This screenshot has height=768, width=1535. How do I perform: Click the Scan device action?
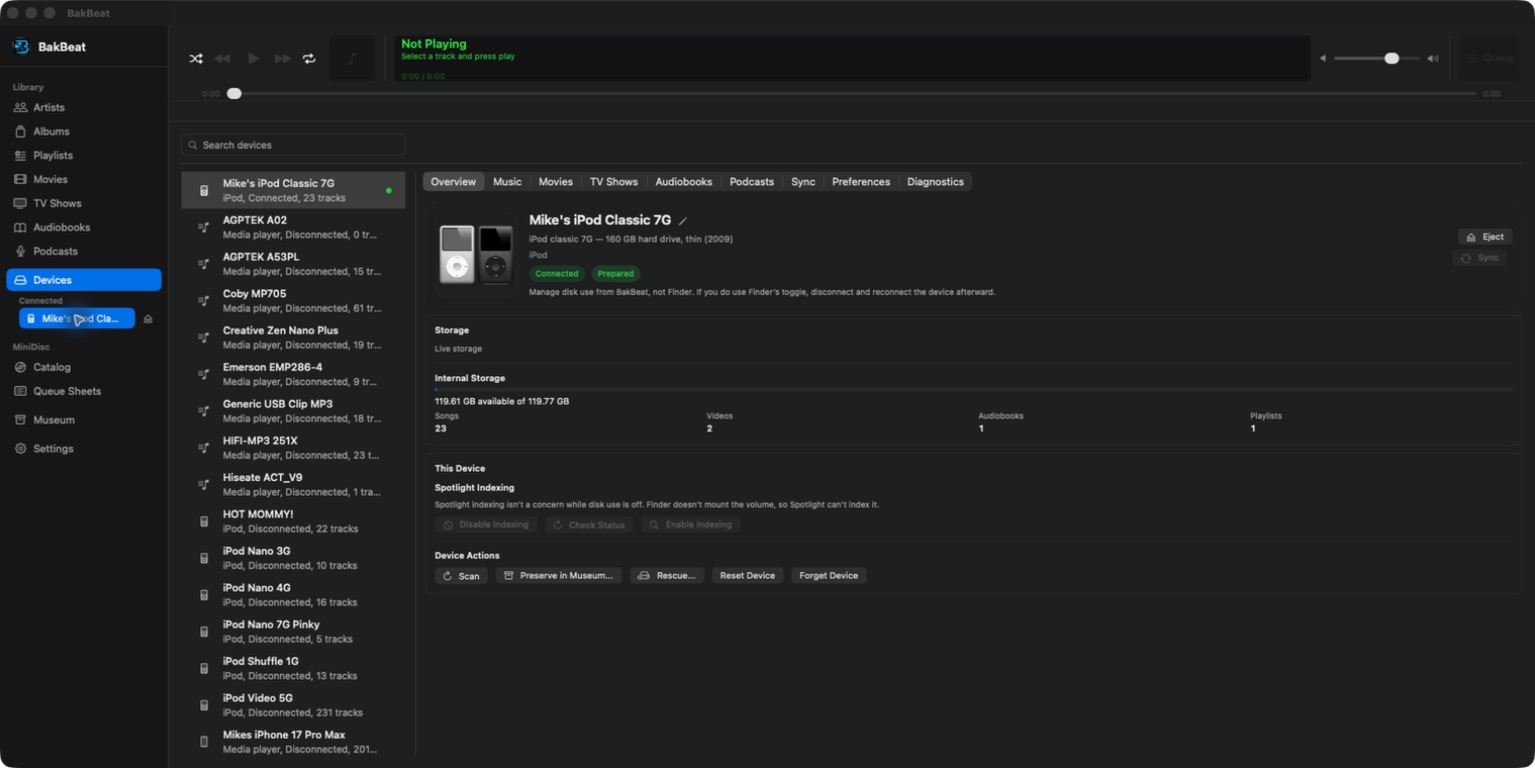pyautogui.click(x=461, y=576)
